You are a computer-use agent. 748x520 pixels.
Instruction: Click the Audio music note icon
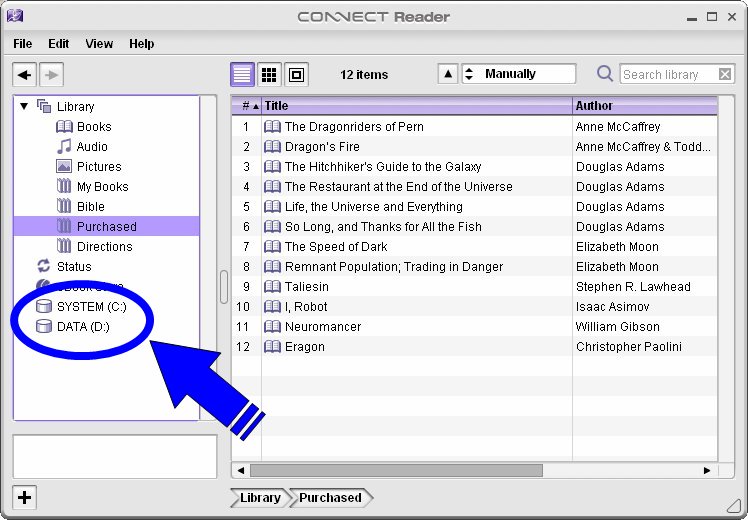pyautogui.click(x=64, y=146)
